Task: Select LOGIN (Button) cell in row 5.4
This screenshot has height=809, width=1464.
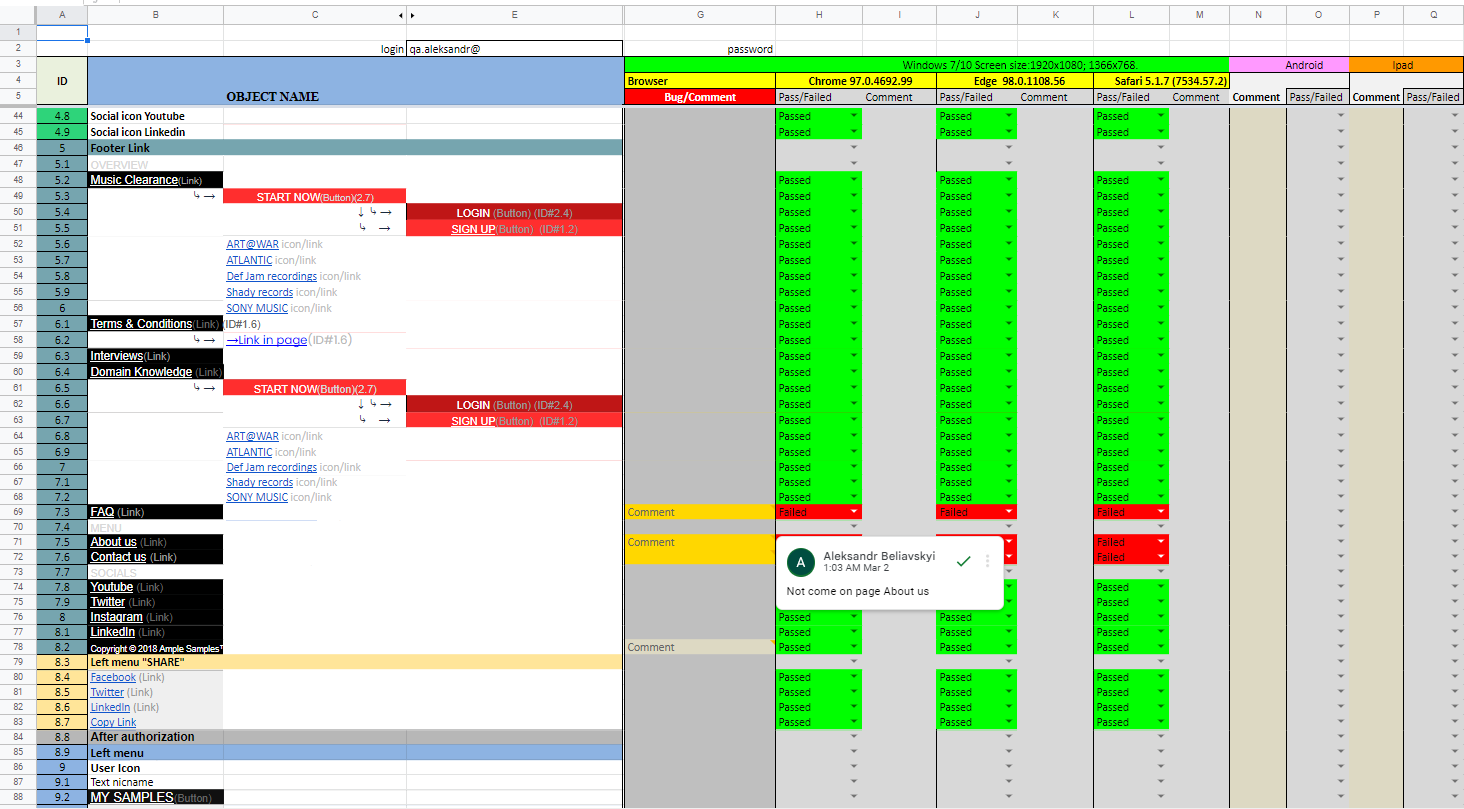Action: pyautogui.click(x=515, y=213)
